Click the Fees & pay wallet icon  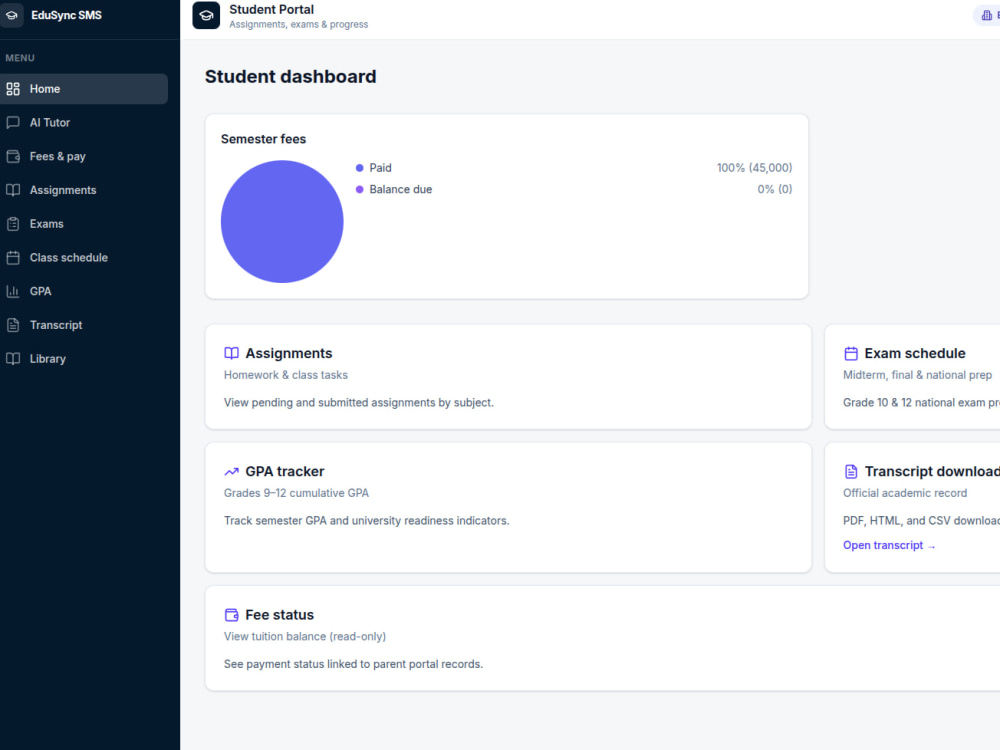pos(13,156)
